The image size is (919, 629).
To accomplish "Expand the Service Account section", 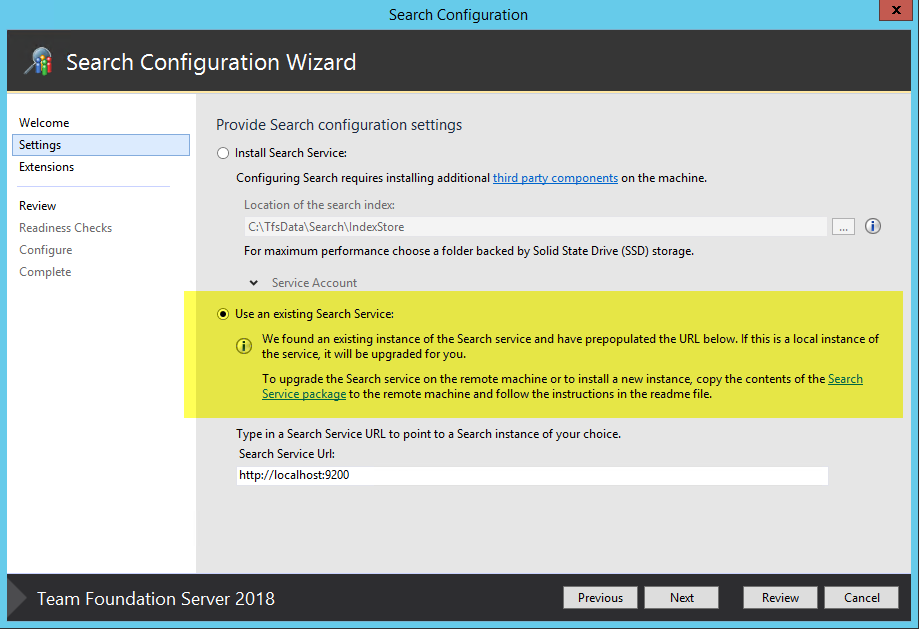I will coord(254,283).
